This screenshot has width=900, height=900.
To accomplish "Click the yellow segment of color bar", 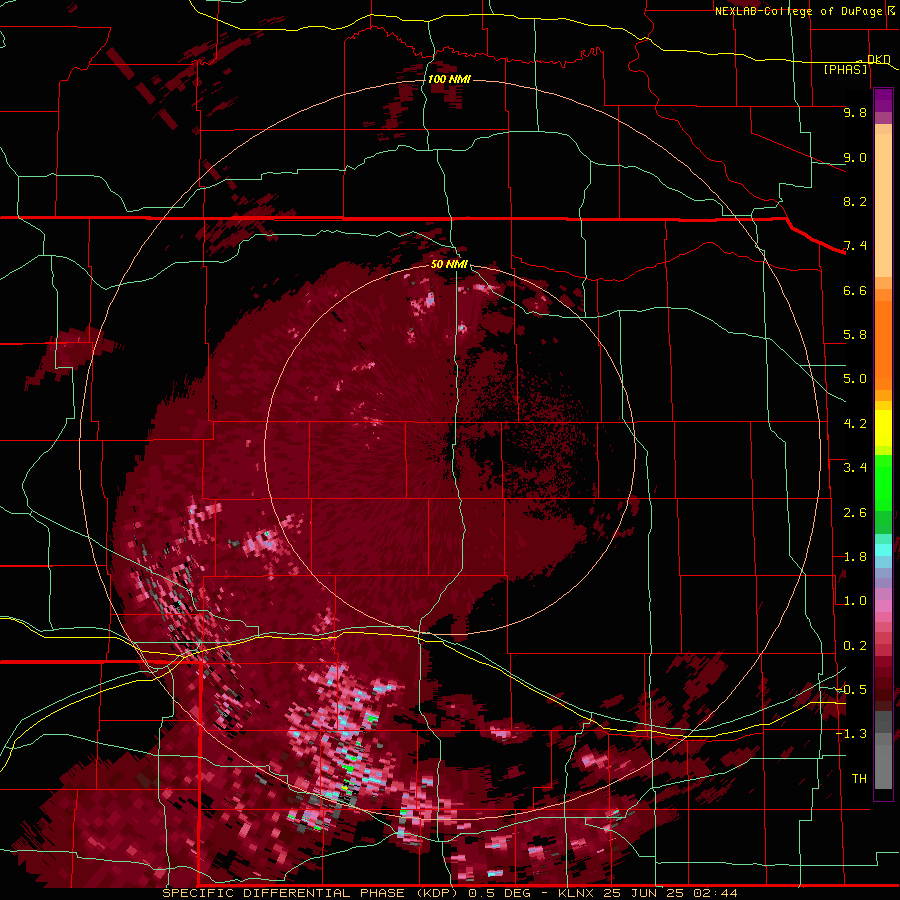I will (x=883, y=428).
